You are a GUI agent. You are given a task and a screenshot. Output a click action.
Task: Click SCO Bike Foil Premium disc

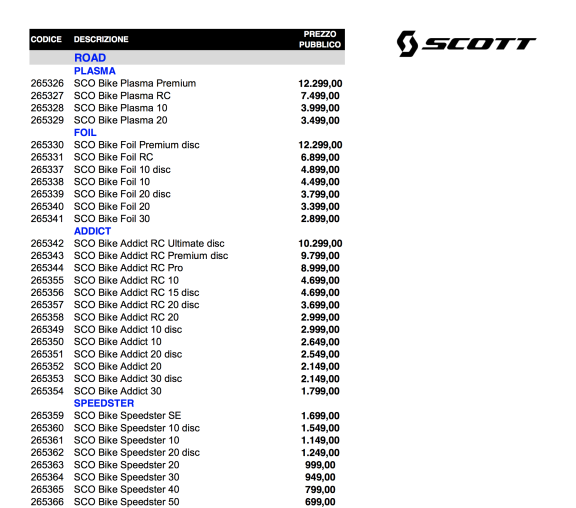pyautogui.click(x=137, y=145)
